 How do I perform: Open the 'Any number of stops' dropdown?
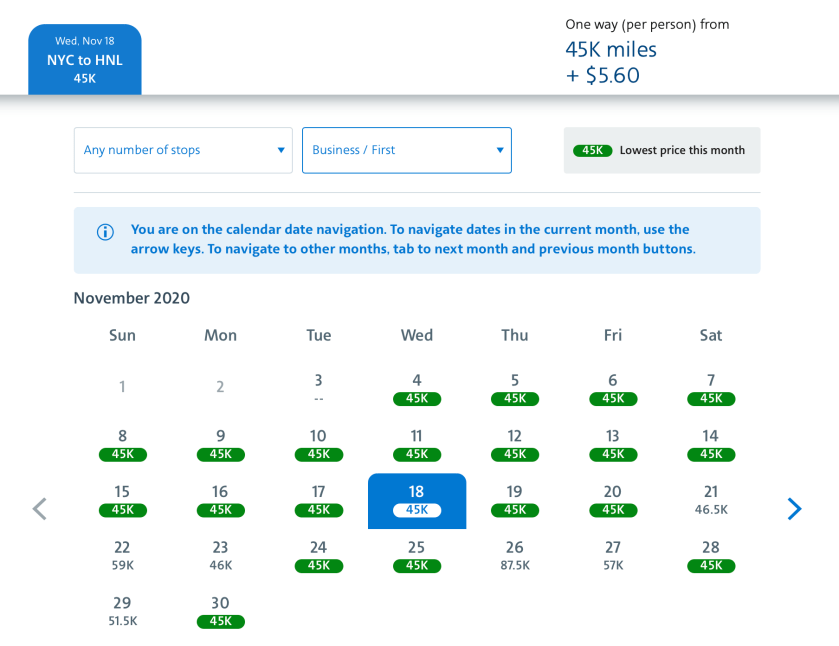pos(183,150)
